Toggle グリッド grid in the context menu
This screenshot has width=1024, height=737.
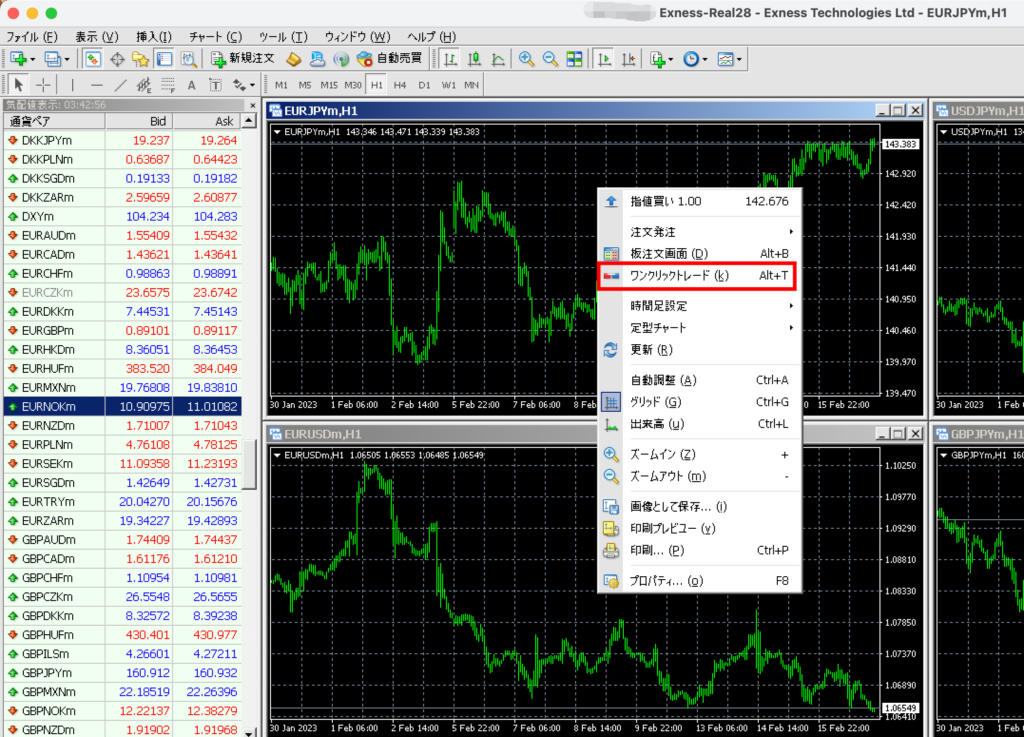click(699, 402)
